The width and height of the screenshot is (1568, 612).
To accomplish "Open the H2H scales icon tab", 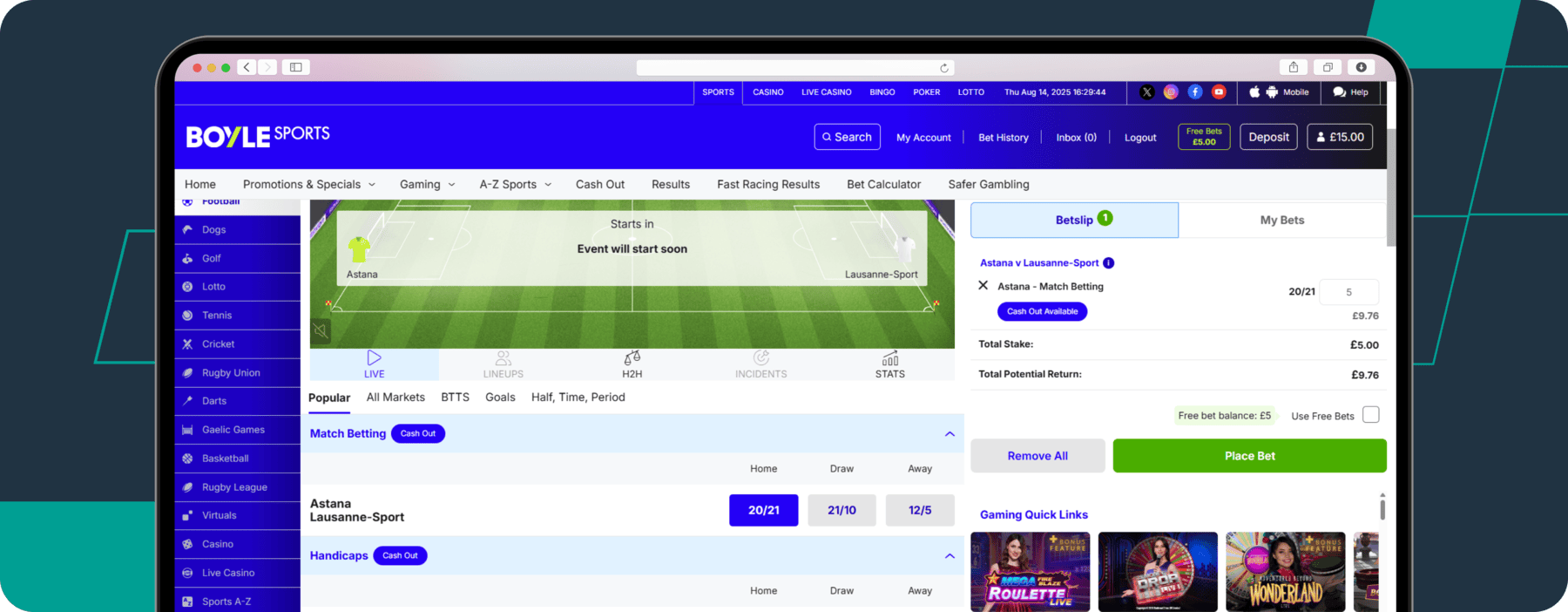I will (632, 364).
